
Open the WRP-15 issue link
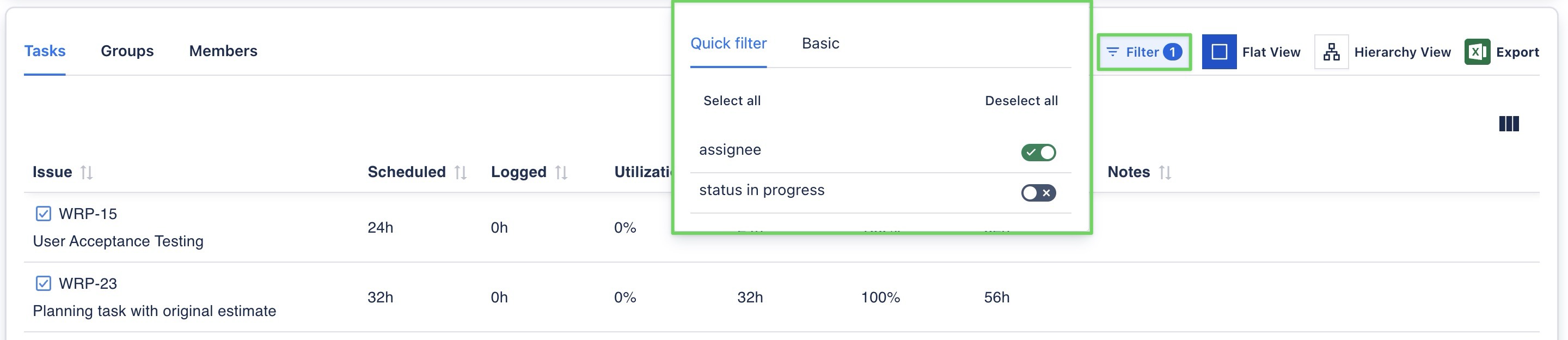click(88, 214)
